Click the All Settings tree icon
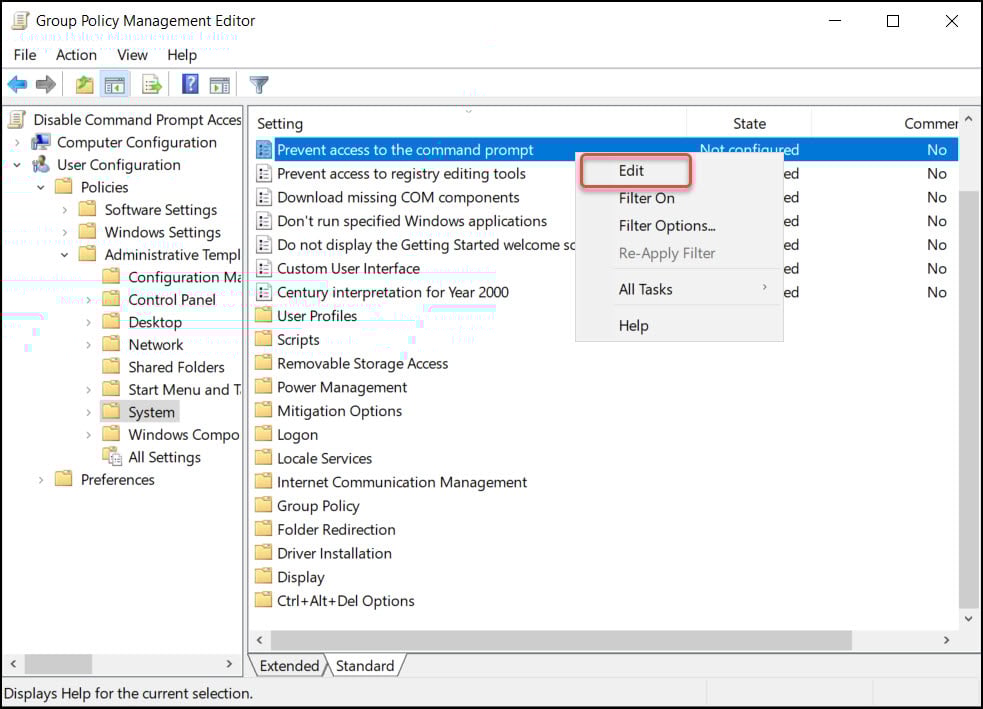The height and width of the screenshot is (709, 983). pos(112,457)
